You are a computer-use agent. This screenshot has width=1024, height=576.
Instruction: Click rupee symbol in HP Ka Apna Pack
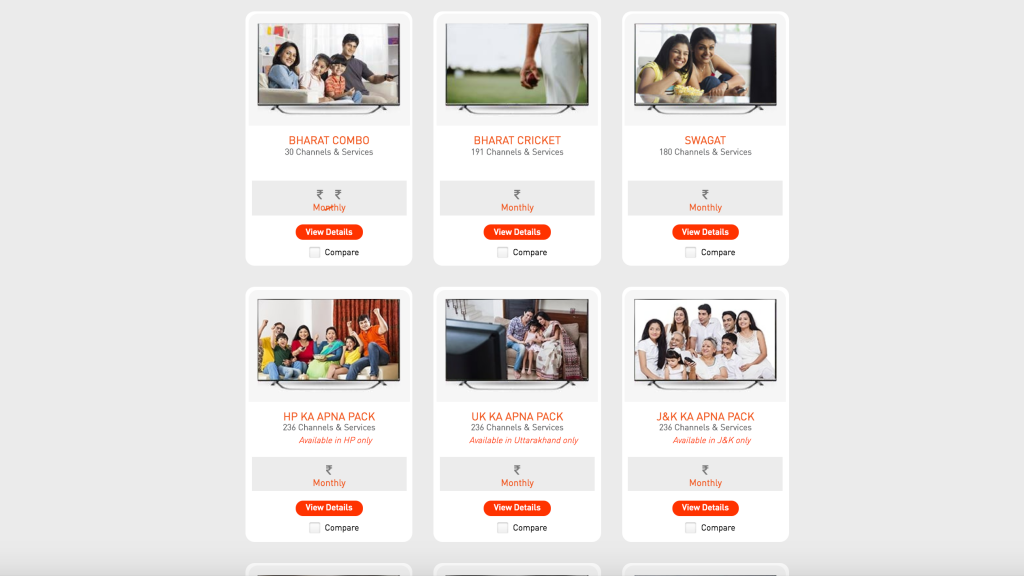tap(328, 470)
